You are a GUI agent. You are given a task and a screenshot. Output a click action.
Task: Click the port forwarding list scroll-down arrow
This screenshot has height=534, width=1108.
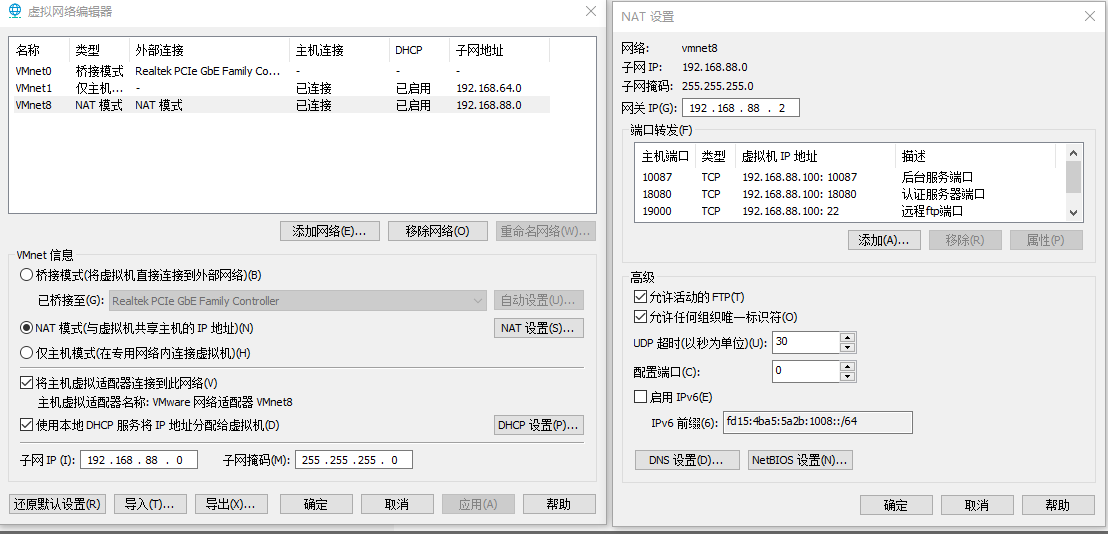1073,213
